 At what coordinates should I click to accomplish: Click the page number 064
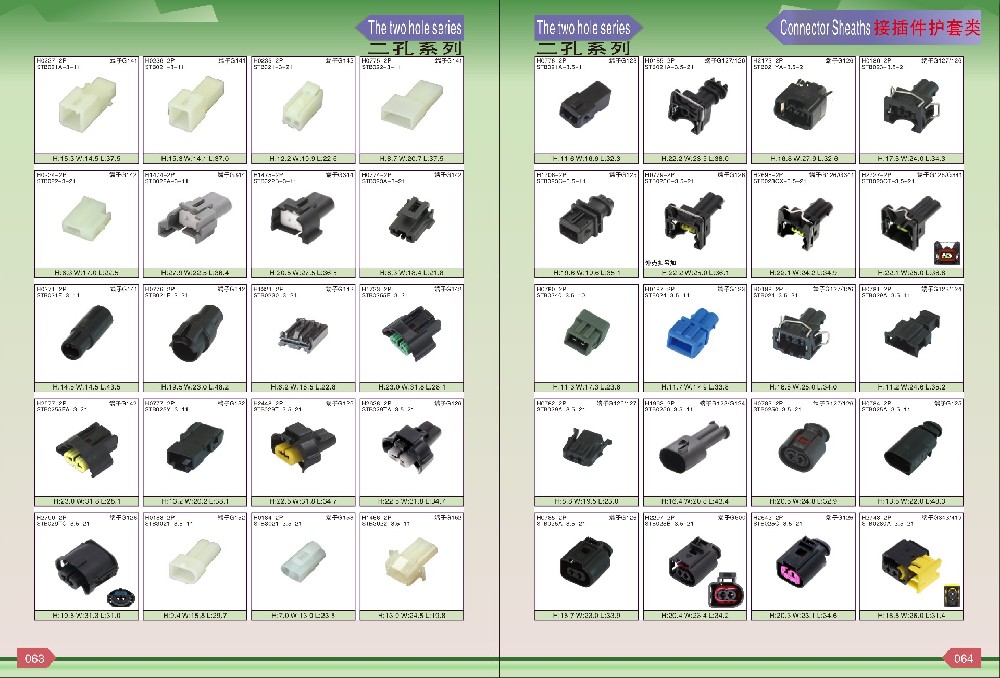click(x=963, y=658)
